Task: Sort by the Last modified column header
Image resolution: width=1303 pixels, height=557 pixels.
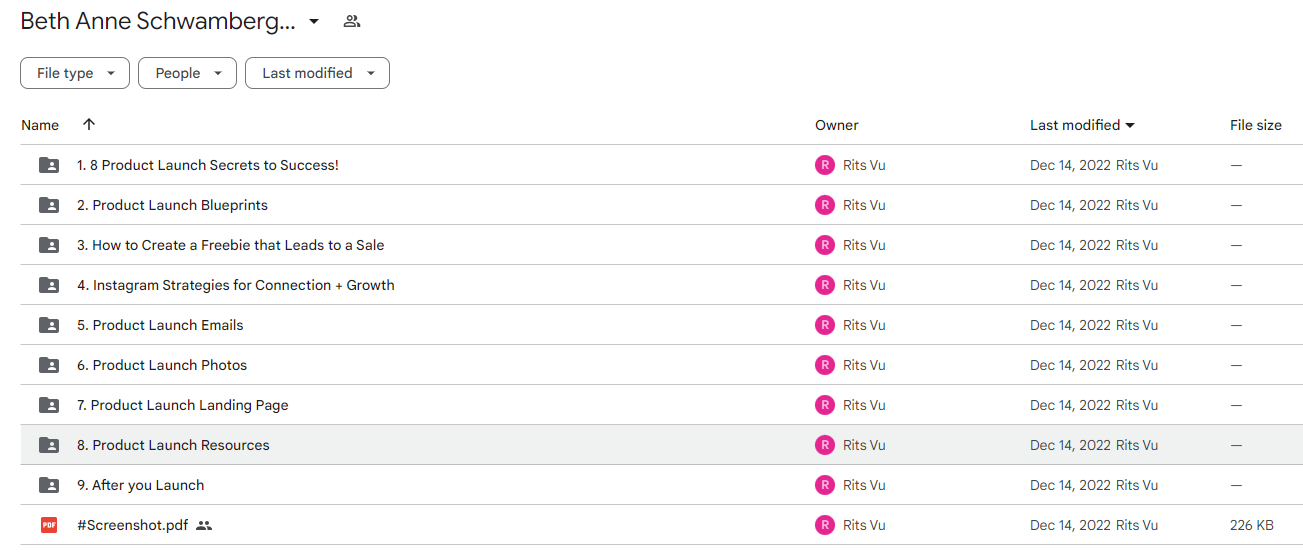Action: [x=1082, y=125]
